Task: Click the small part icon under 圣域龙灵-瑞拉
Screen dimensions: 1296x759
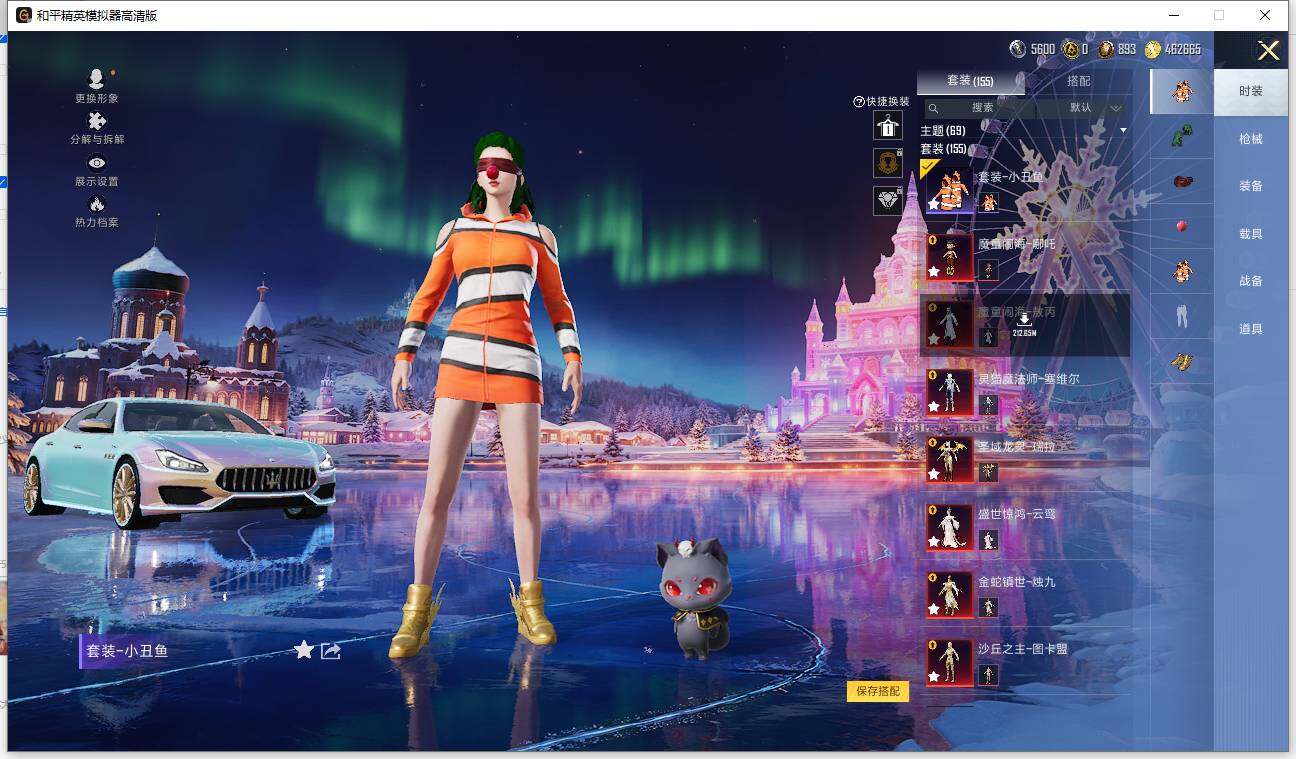Action: click(988, 473)
